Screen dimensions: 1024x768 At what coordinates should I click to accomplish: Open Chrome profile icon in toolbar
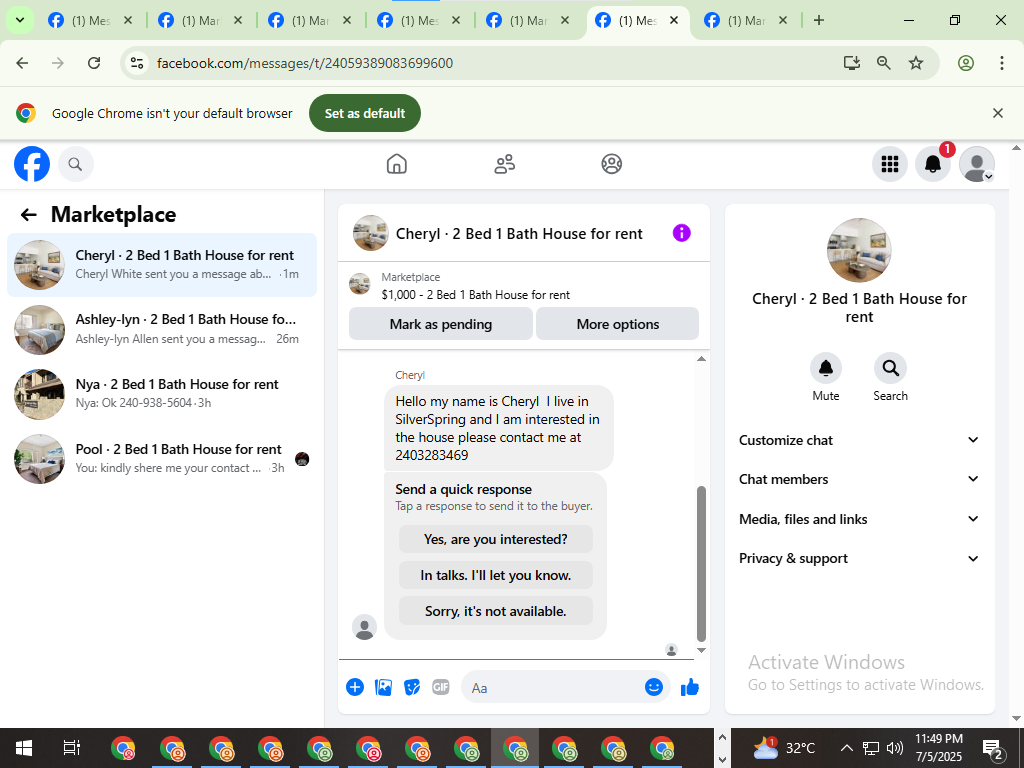[966, 63]
